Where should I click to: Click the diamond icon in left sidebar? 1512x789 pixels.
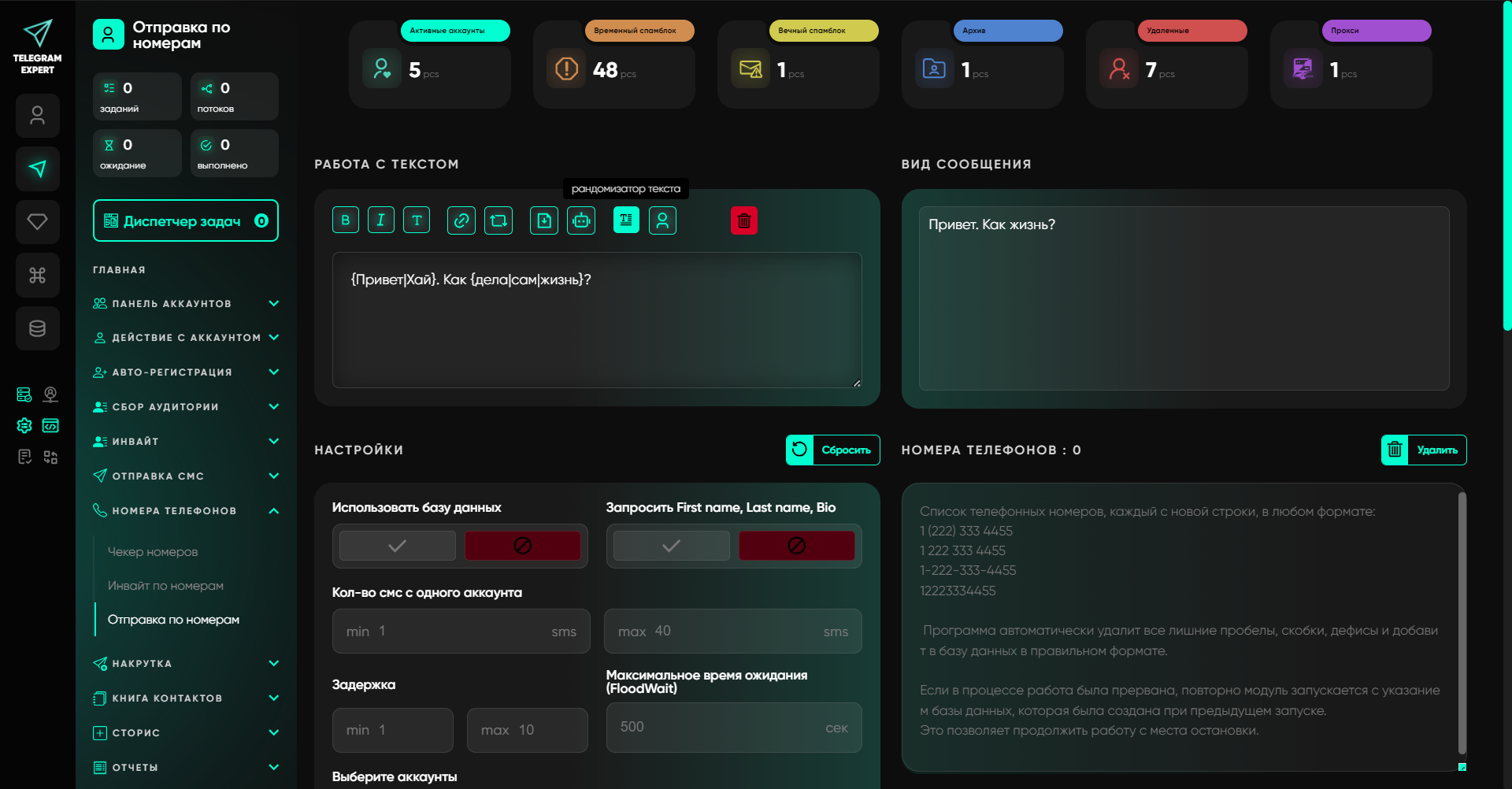[37, 222]
